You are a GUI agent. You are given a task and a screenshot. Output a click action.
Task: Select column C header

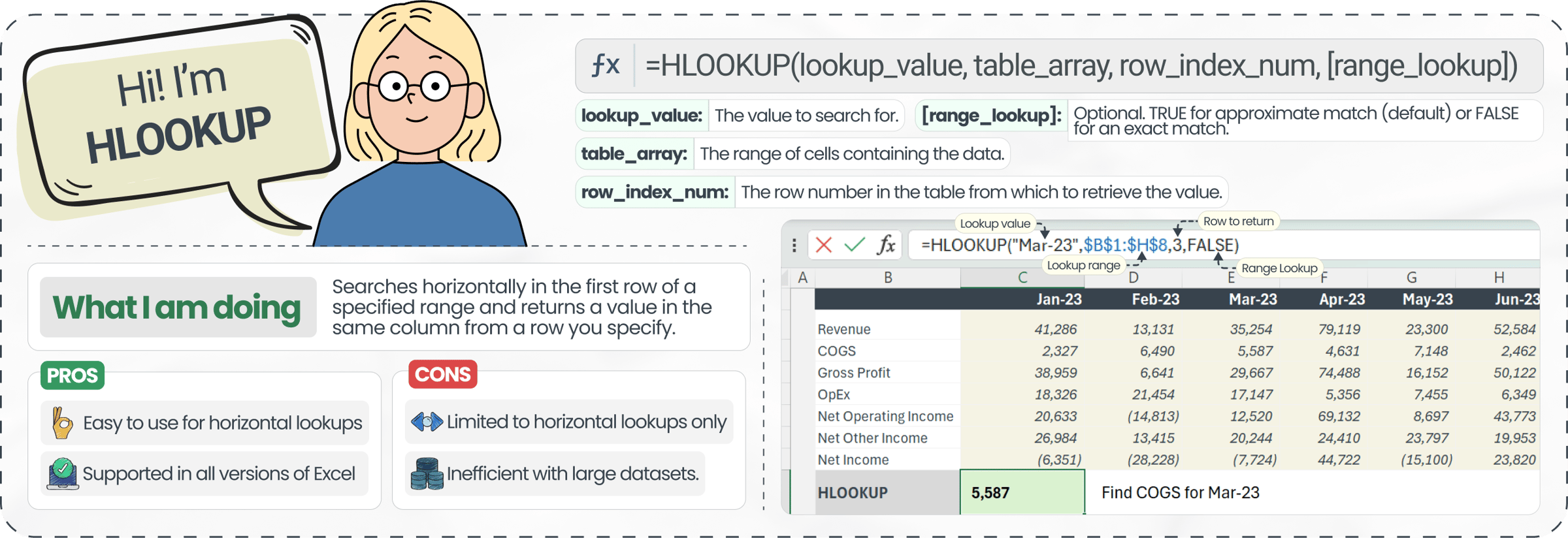1022,277
